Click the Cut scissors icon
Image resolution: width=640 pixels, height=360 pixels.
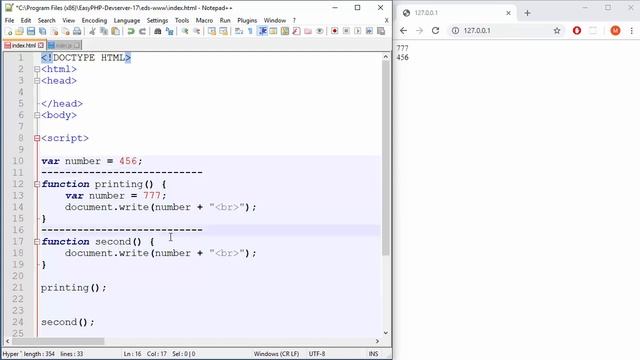92,31
